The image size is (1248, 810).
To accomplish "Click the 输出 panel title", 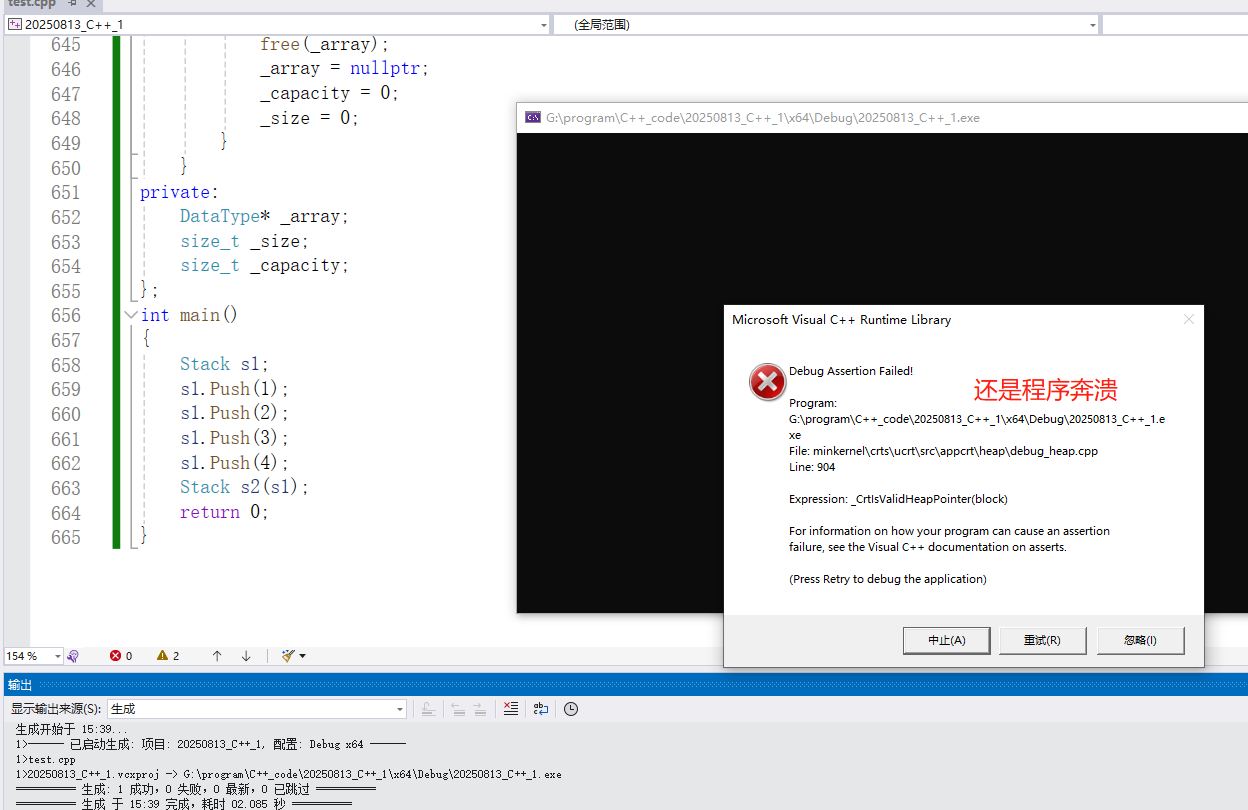I will (20, 685).
